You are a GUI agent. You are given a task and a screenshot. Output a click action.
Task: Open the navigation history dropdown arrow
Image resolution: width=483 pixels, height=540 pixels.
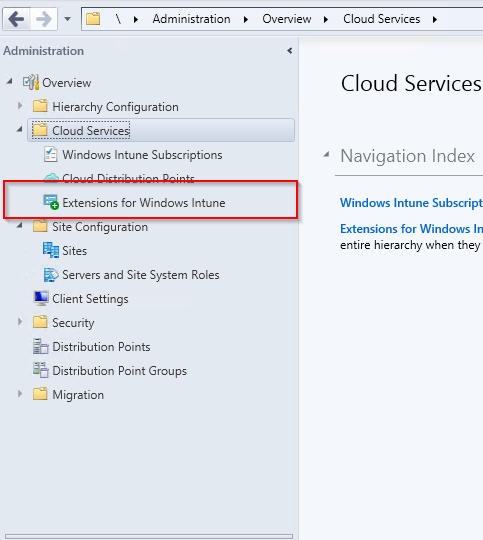point(68,19)
